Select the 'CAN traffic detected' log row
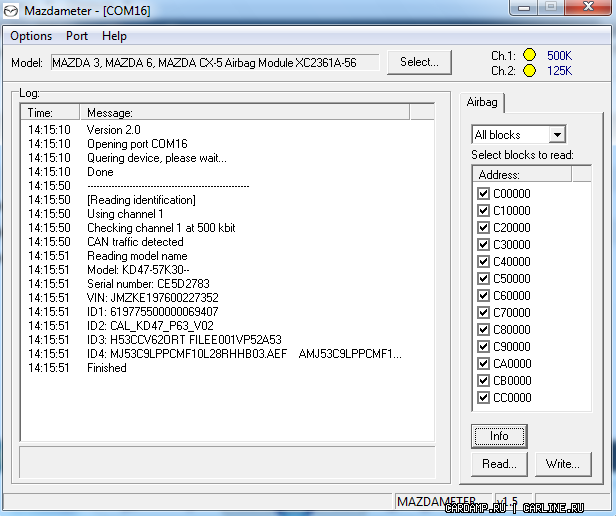 [227, 242]
